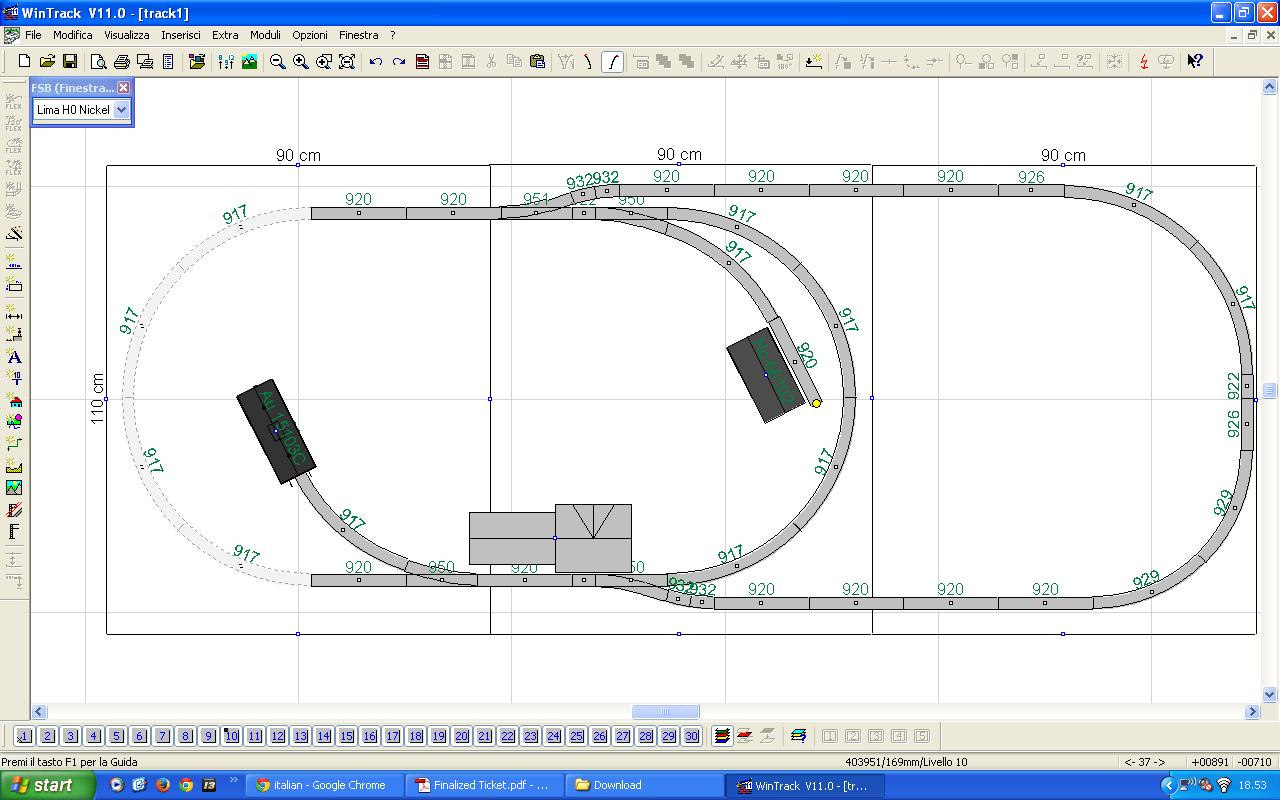Select the yellow track endpoint marker
Viewport: 1280px width, 800px height.
coord(816,403)
